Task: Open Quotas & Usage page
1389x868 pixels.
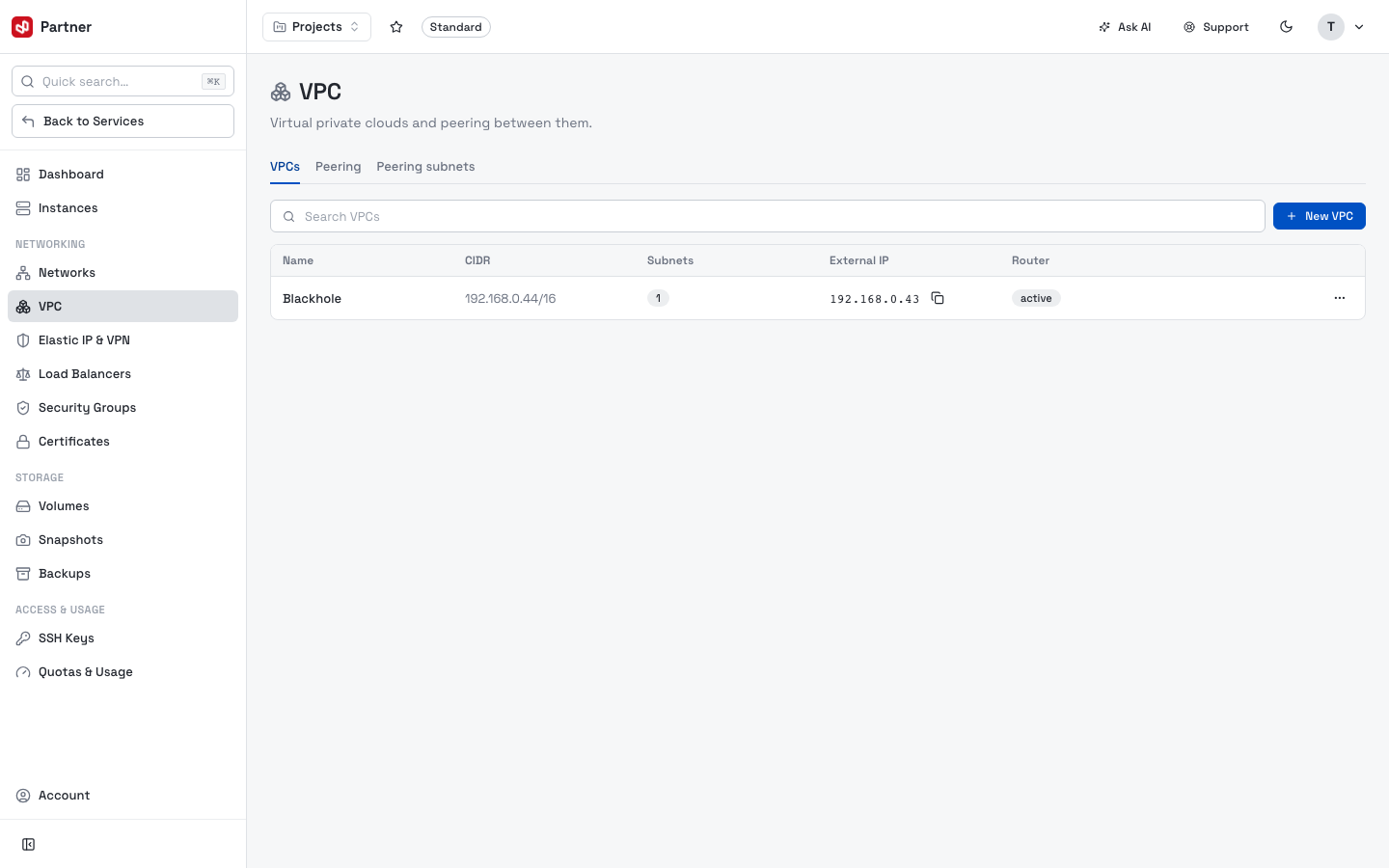Action: [x=123, y=672]
